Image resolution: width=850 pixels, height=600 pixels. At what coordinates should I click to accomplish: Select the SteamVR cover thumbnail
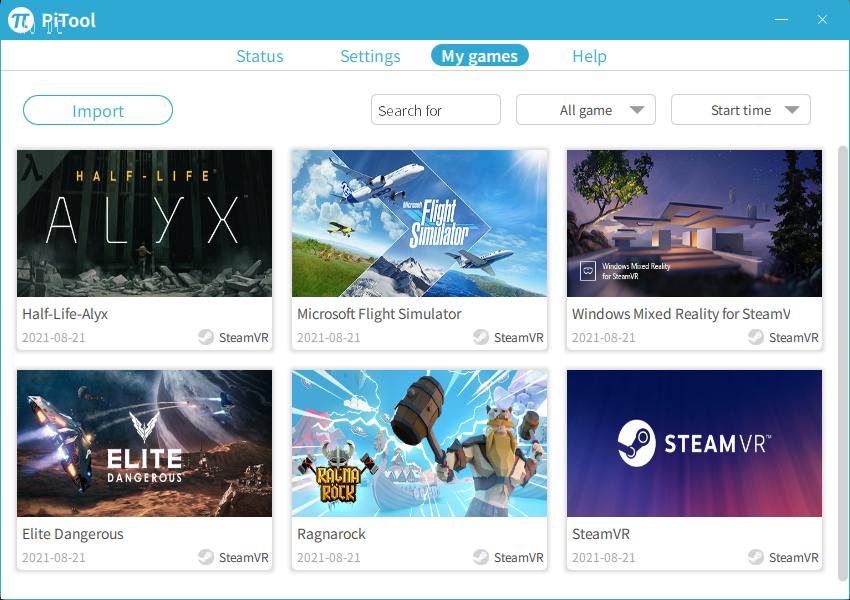[694, 443]
